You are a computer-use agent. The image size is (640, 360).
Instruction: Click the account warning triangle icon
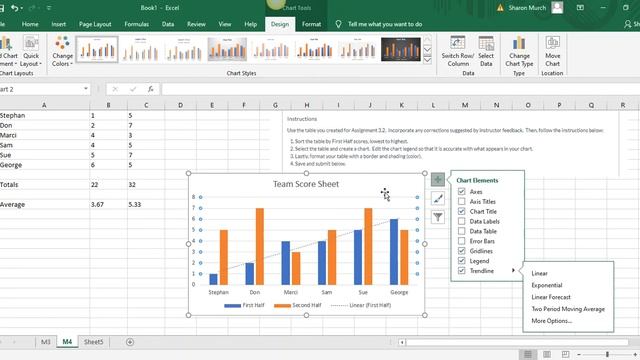pos(500,8)
